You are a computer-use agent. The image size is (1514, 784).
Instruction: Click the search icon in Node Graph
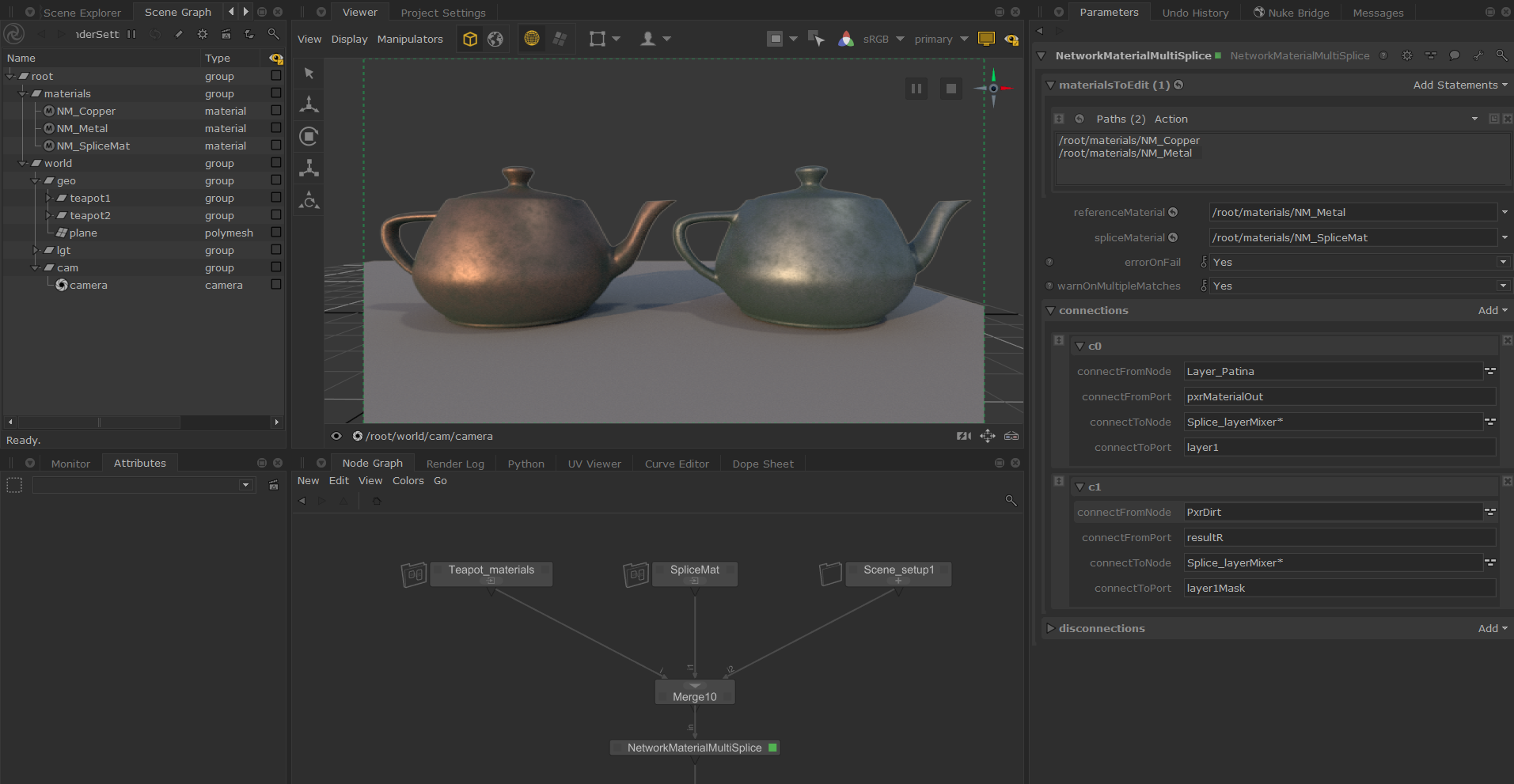[1011, 501]
